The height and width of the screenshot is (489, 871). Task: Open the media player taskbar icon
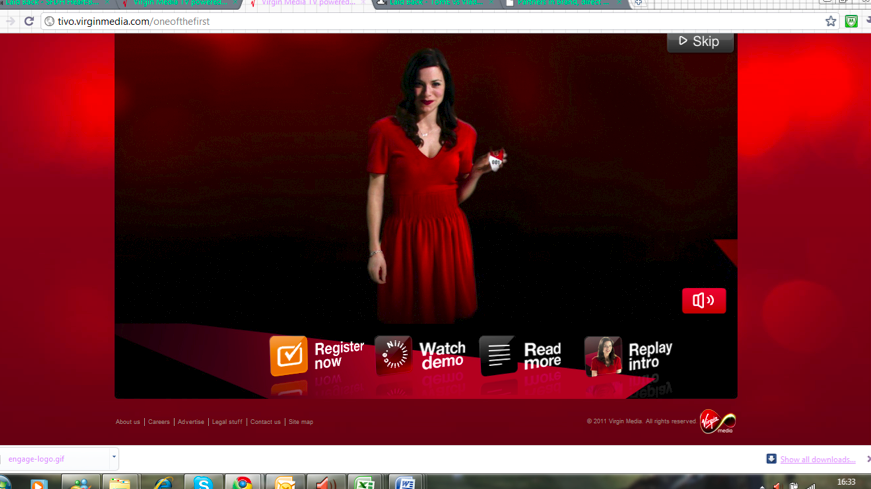point(39,482)
